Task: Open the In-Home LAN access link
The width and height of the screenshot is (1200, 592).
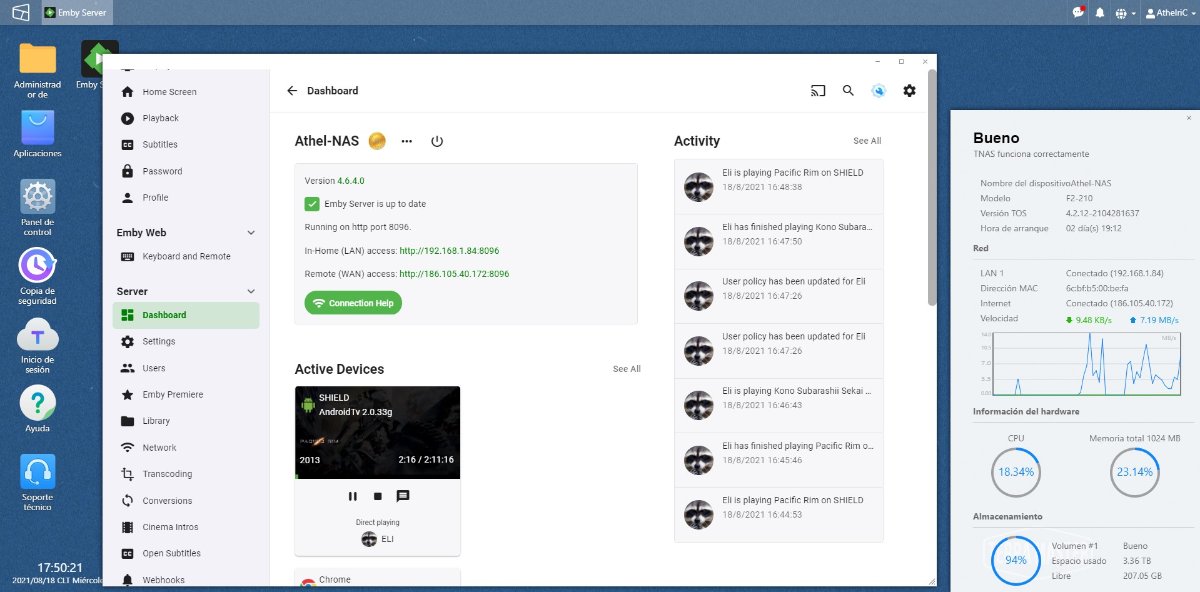Action: pos(449,250)
